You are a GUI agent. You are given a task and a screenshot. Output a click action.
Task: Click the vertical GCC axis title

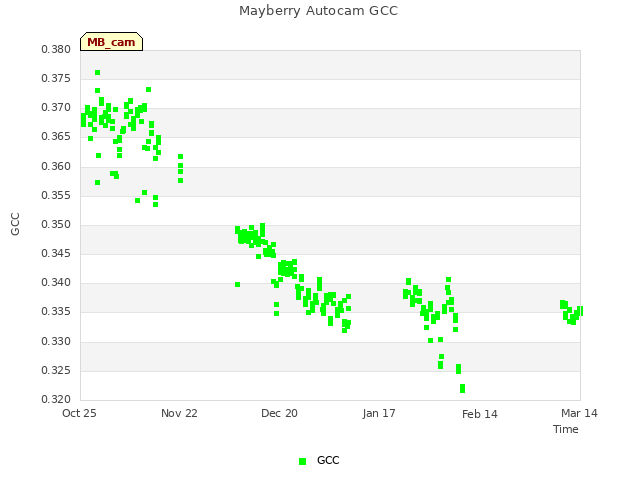(x=15, y=224)
